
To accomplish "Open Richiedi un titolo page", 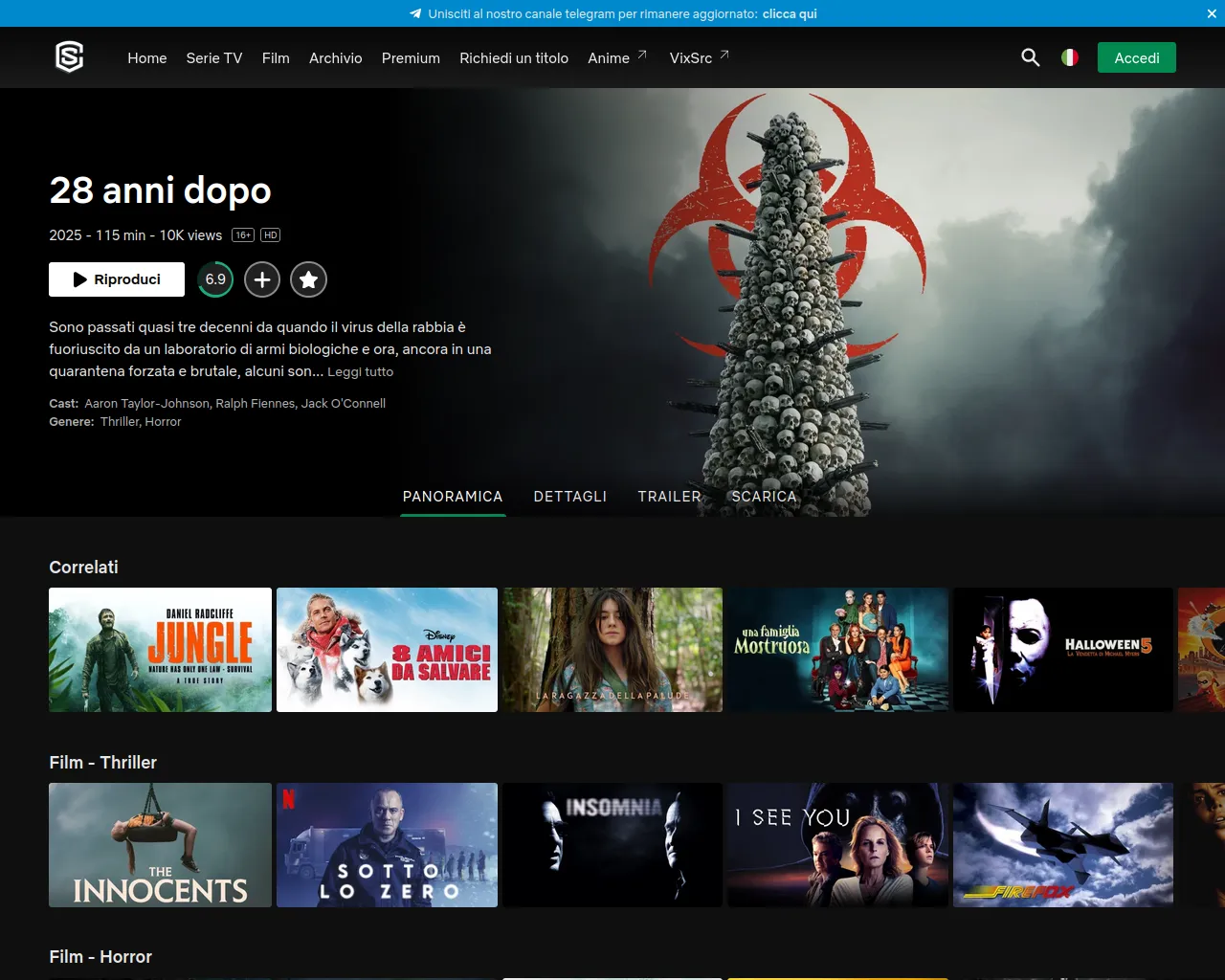I will tap(514, 57).
